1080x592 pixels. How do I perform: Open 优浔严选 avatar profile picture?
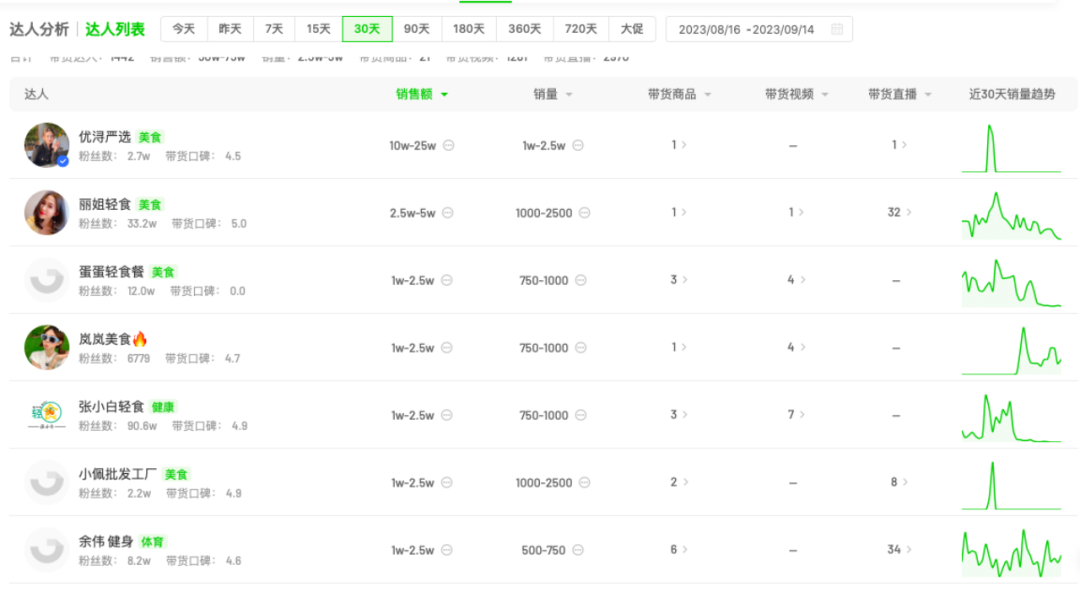pyautogui.click(x=46, y=145)
